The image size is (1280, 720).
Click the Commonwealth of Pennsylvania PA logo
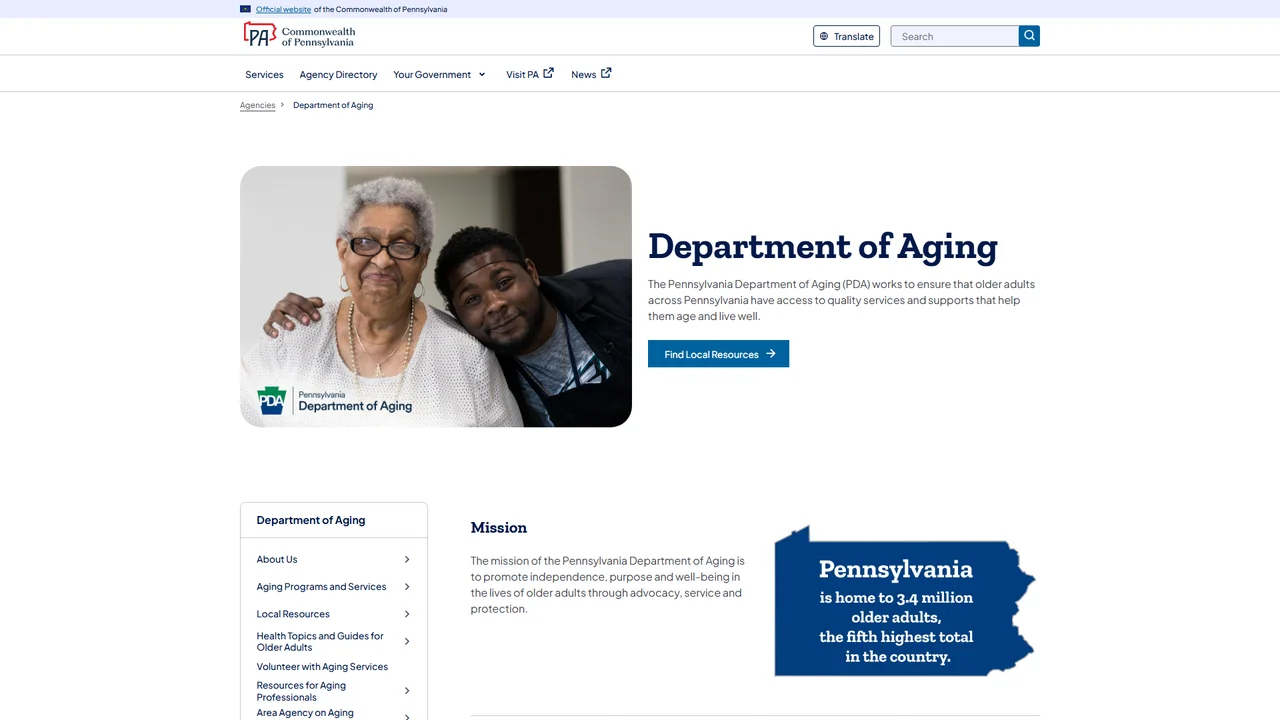point(299,36)
